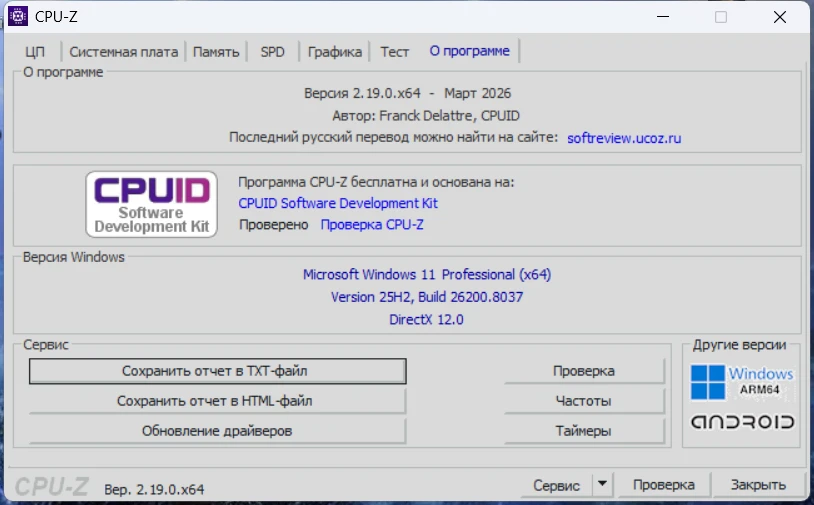Open the Графика tab

click(x=334, y=52)
